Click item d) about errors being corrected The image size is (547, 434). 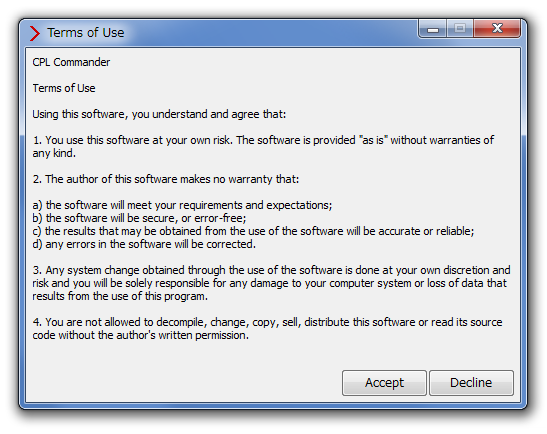[x=144, y=244]
